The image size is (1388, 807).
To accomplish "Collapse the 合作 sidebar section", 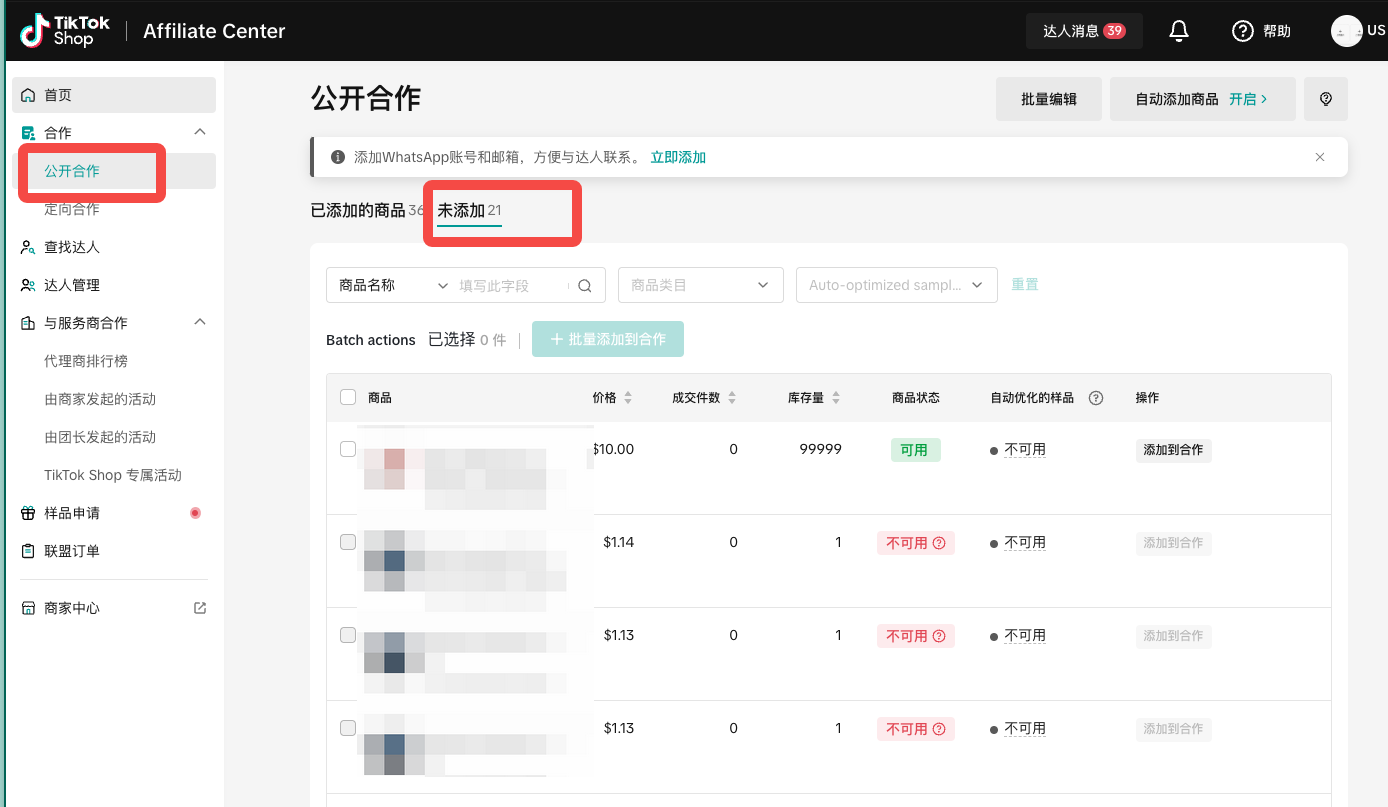I will point(200,132).
